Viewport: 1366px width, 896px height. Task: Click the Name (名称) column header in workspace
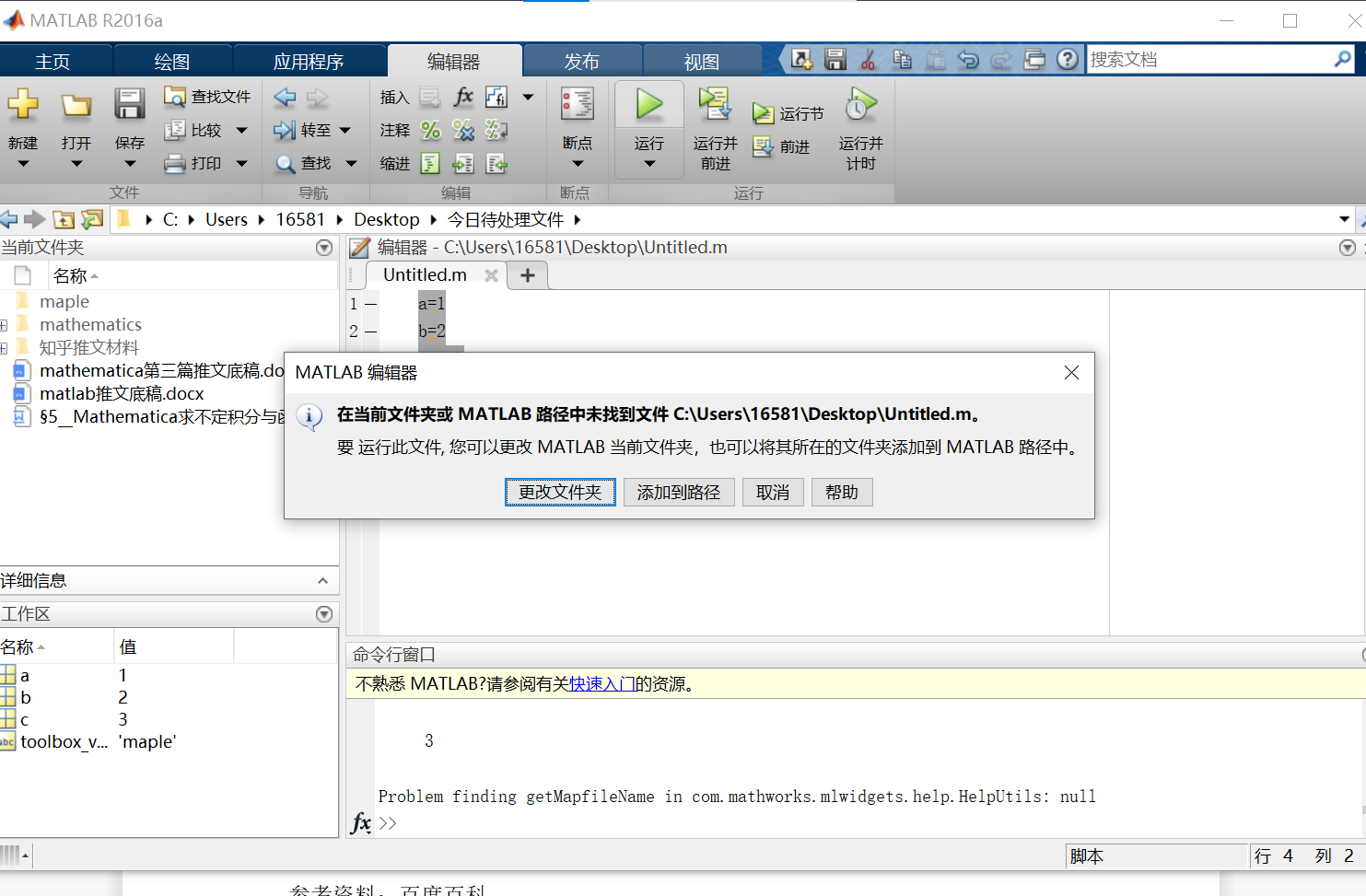pos(56,647)
